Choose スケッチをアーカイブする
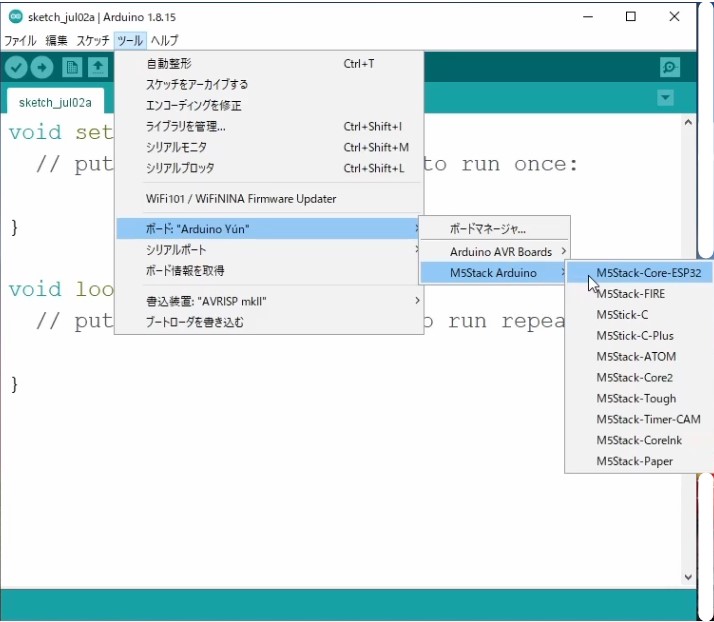Screen dimensions: 714x622 click(x=270, y=84)
